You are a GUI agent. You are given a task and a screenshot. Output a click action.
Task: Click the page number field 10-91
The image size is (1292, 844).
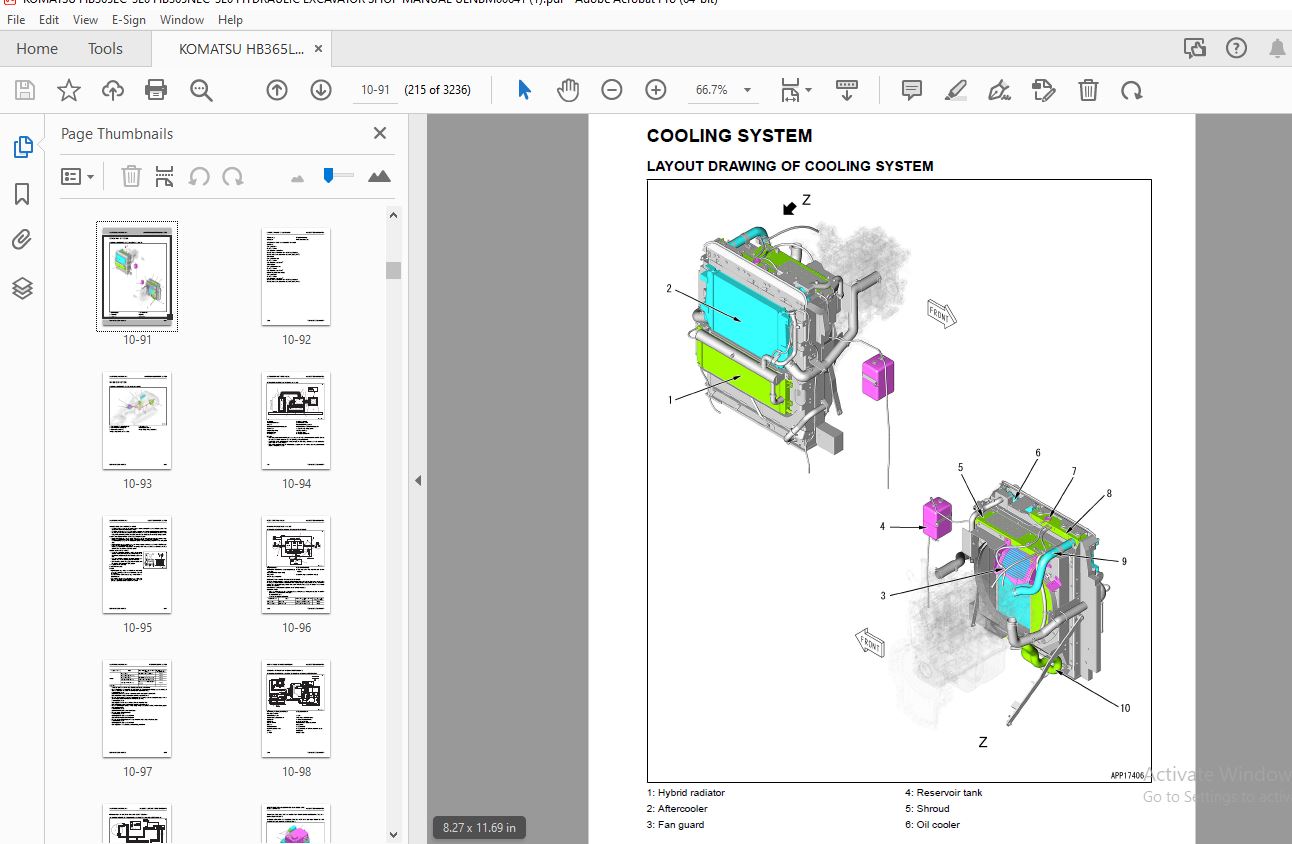pyautogui.click(x=375, y=90)
